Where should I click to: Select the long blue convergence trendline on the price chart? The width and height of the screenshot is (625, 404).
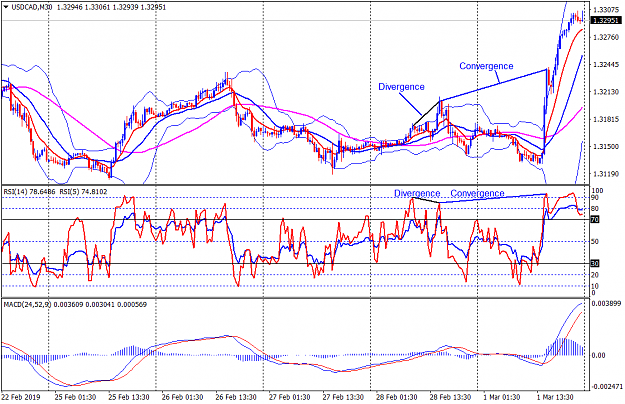493,84
